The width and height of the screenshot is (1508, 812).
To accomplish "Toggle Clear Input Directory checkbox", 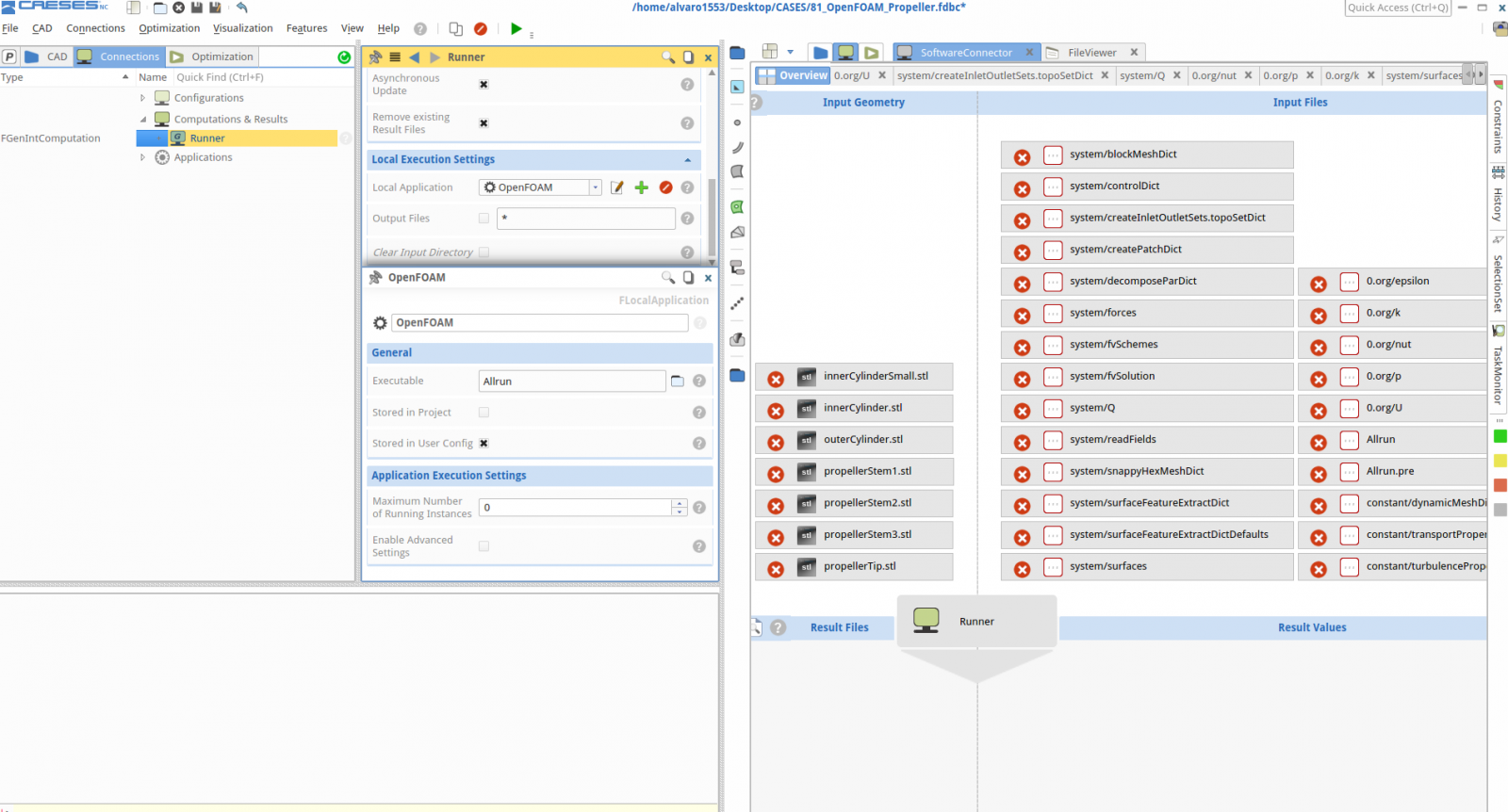I will (484, 252).
